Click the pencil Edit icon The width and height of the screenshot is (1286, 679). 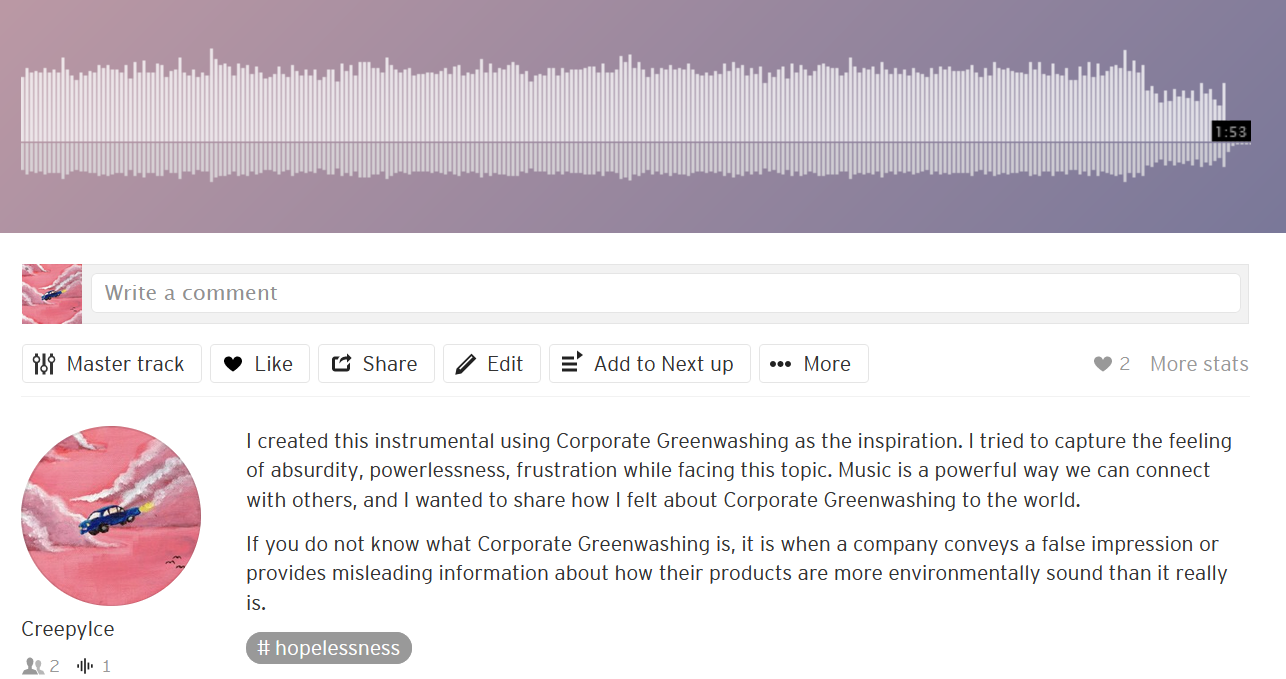(x=465, y=364)
